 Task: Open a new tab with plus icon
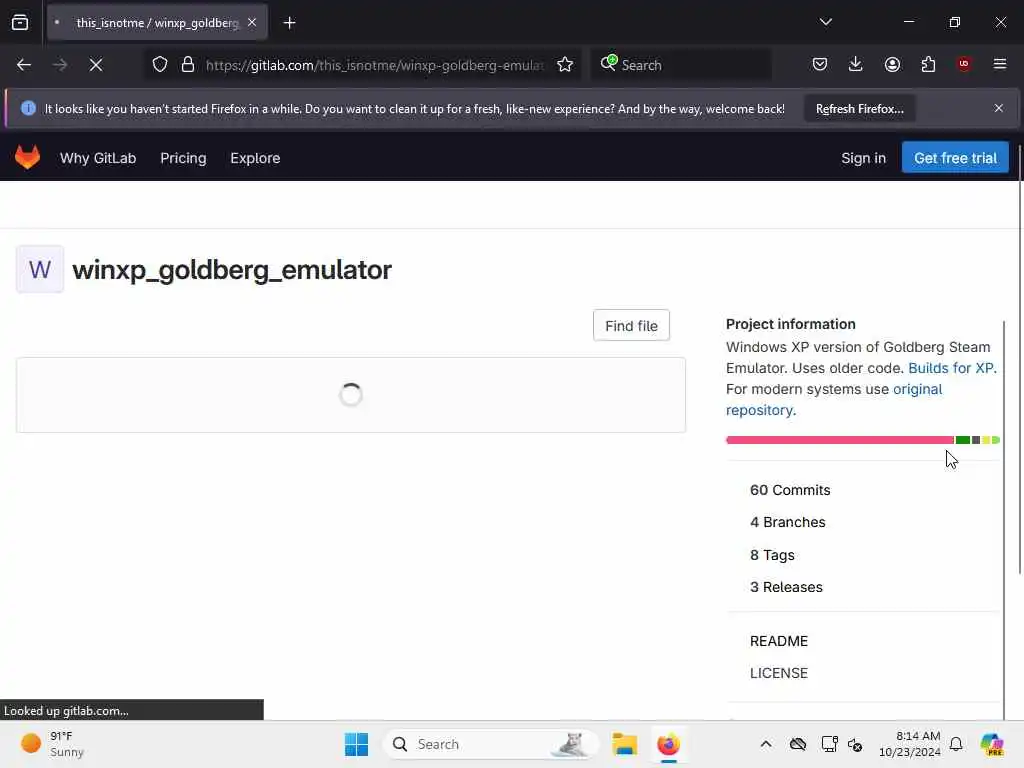click(x=289, y=23)
